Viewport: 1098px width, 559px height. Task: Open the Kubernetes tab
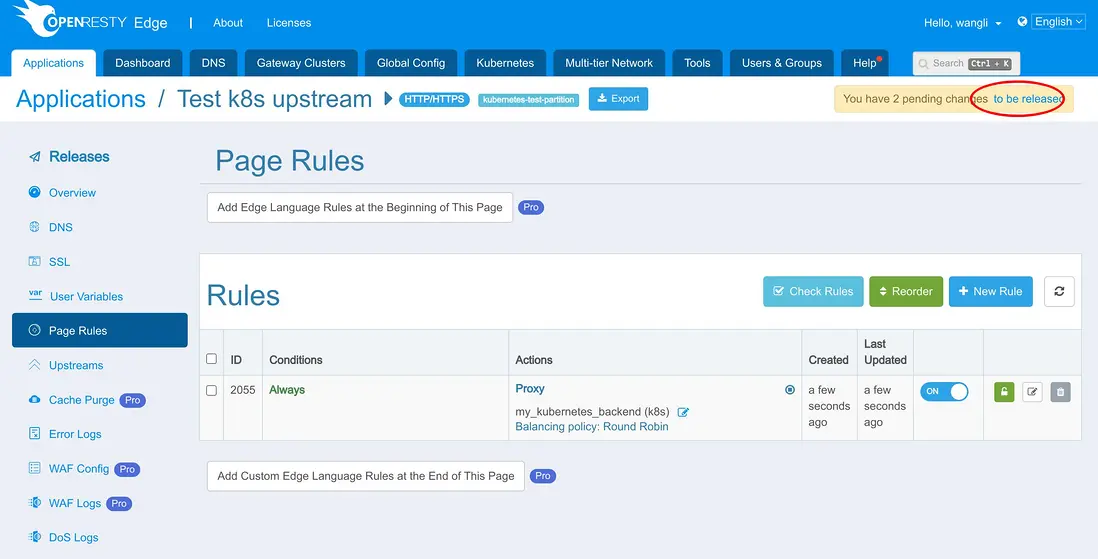click(x=505, y=63)
